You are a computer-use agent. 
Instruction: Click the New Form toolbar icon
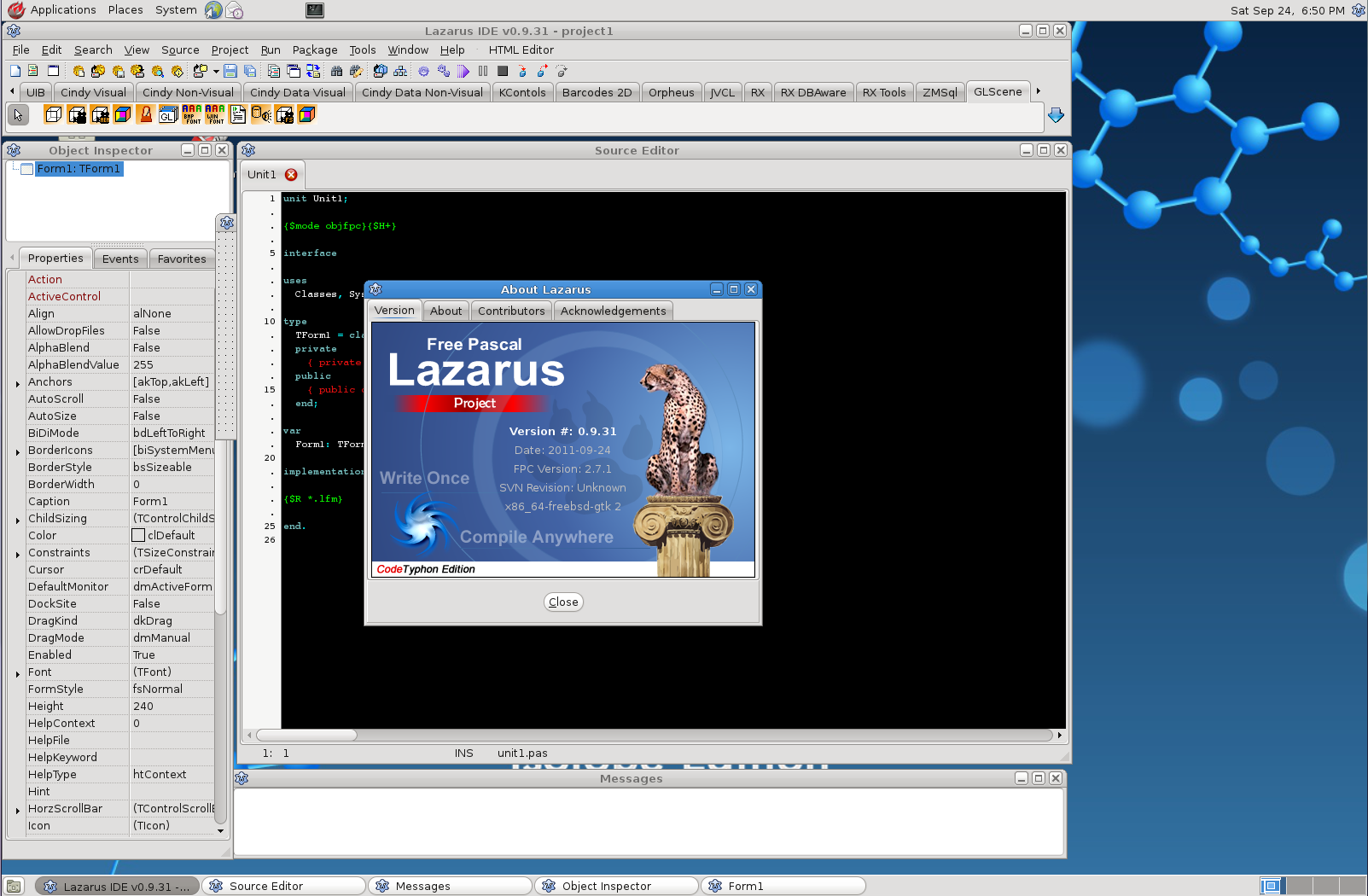(x=53, y=71)
